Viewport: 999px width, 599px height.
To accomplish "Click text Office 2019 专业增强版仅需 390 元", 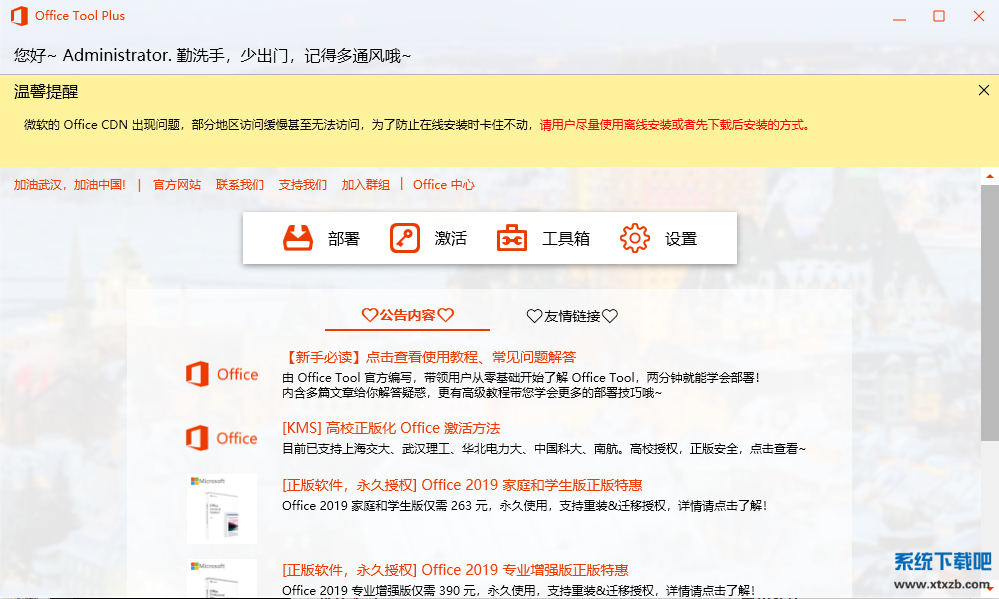I will click(519, 590).
